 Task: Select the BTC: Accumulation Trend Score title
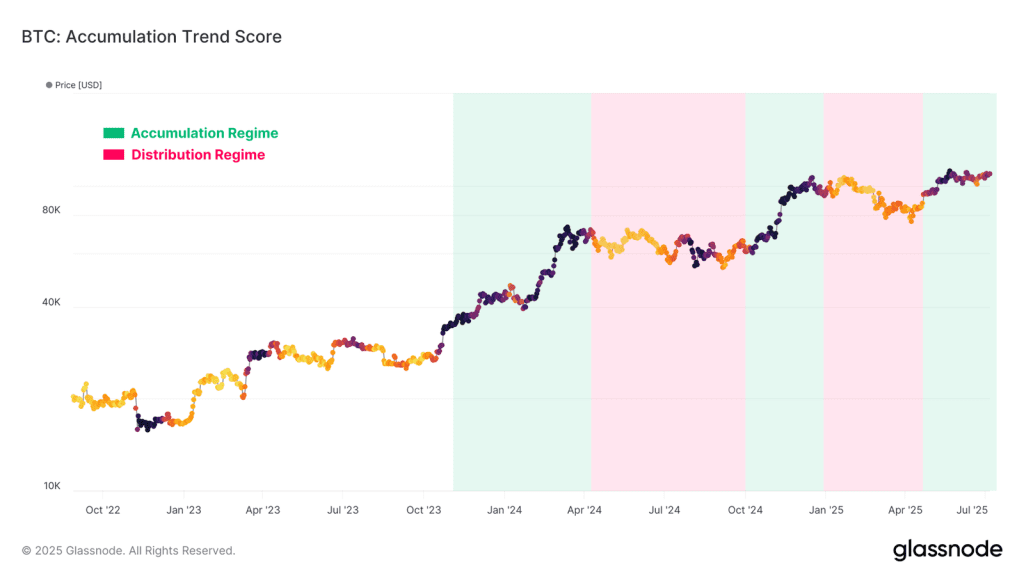[x=151, y=37]
